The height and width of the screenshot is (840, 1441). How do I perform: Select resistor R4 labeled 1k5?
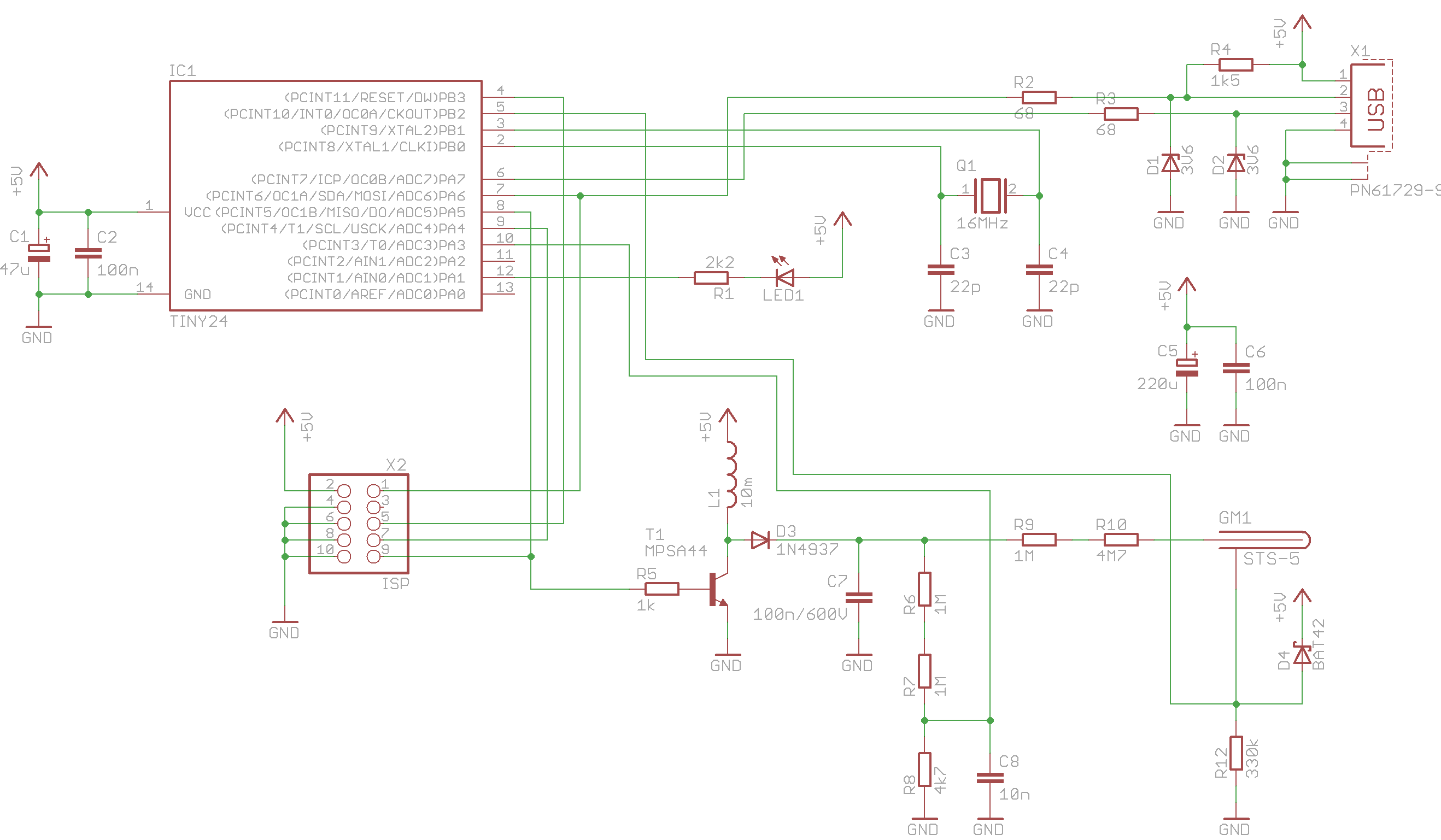1235,64
